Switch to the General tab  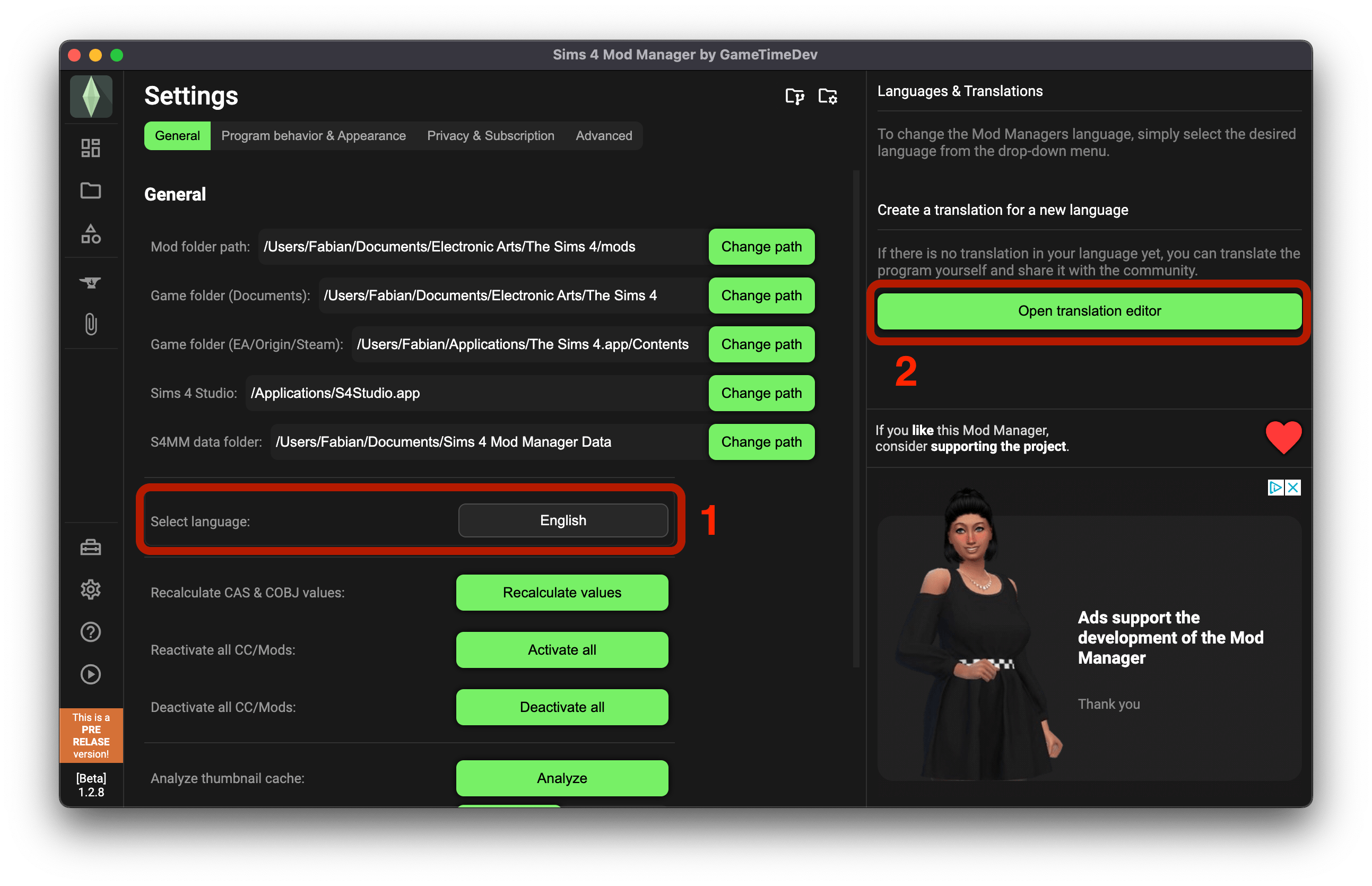[177, 136]
